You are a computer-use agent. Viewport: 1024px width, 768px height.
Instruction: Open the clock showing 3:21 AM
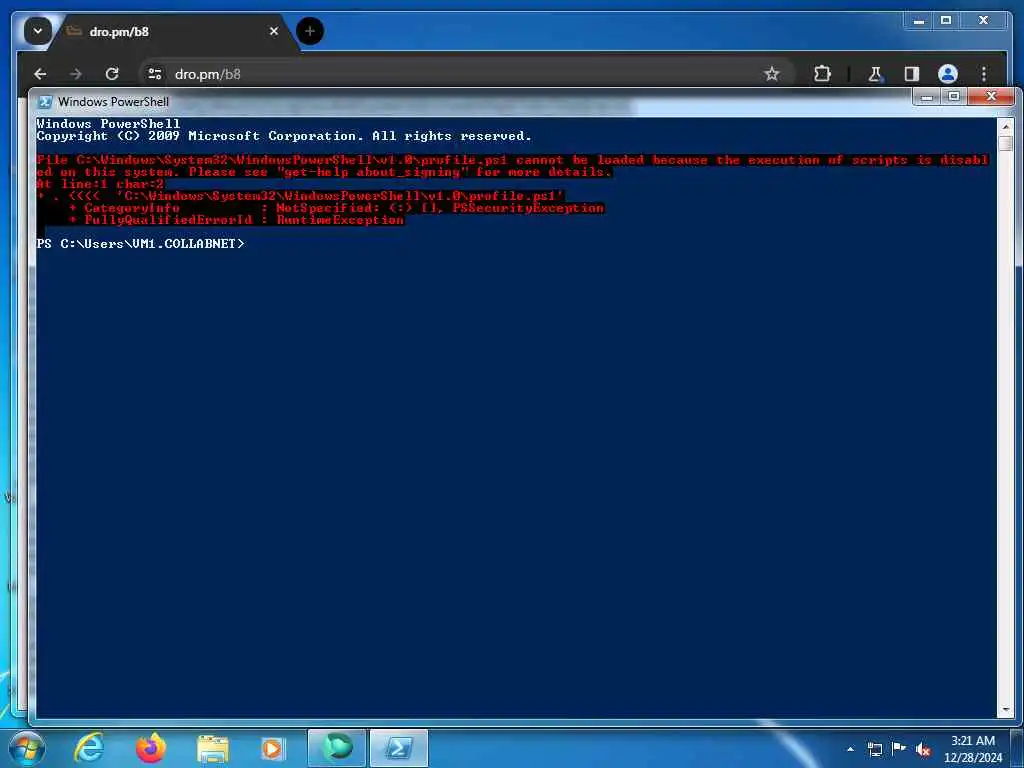(x=973, y=749)
